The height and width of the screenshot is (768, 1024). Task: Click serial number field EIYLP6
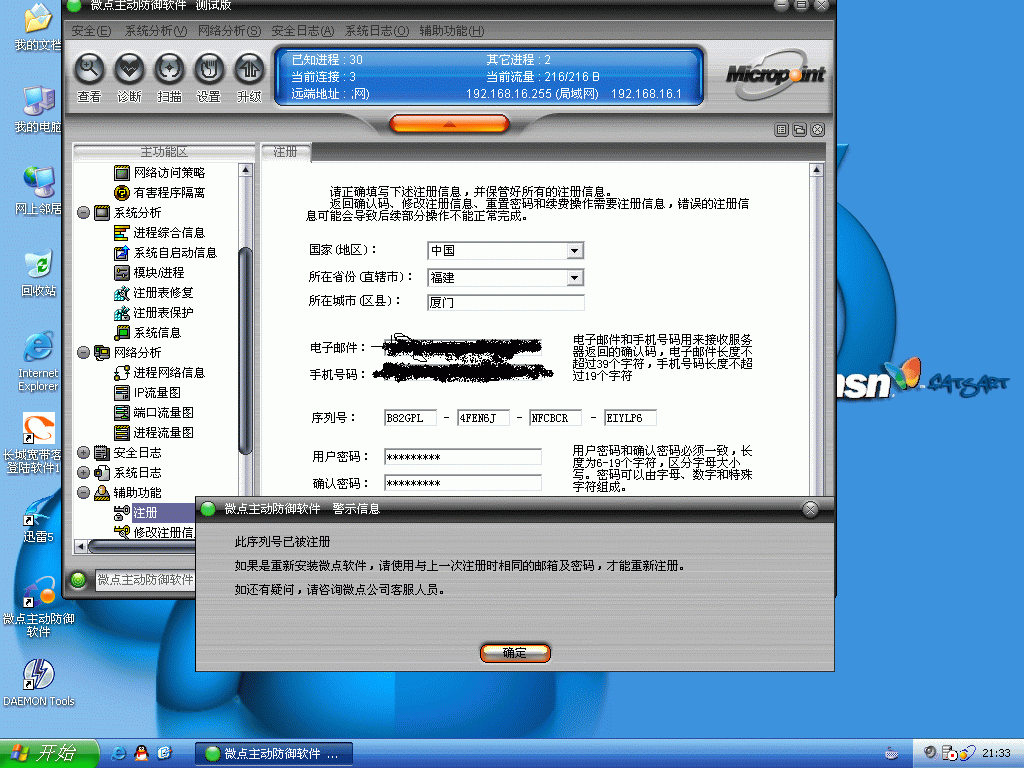[x=630, y=418]
